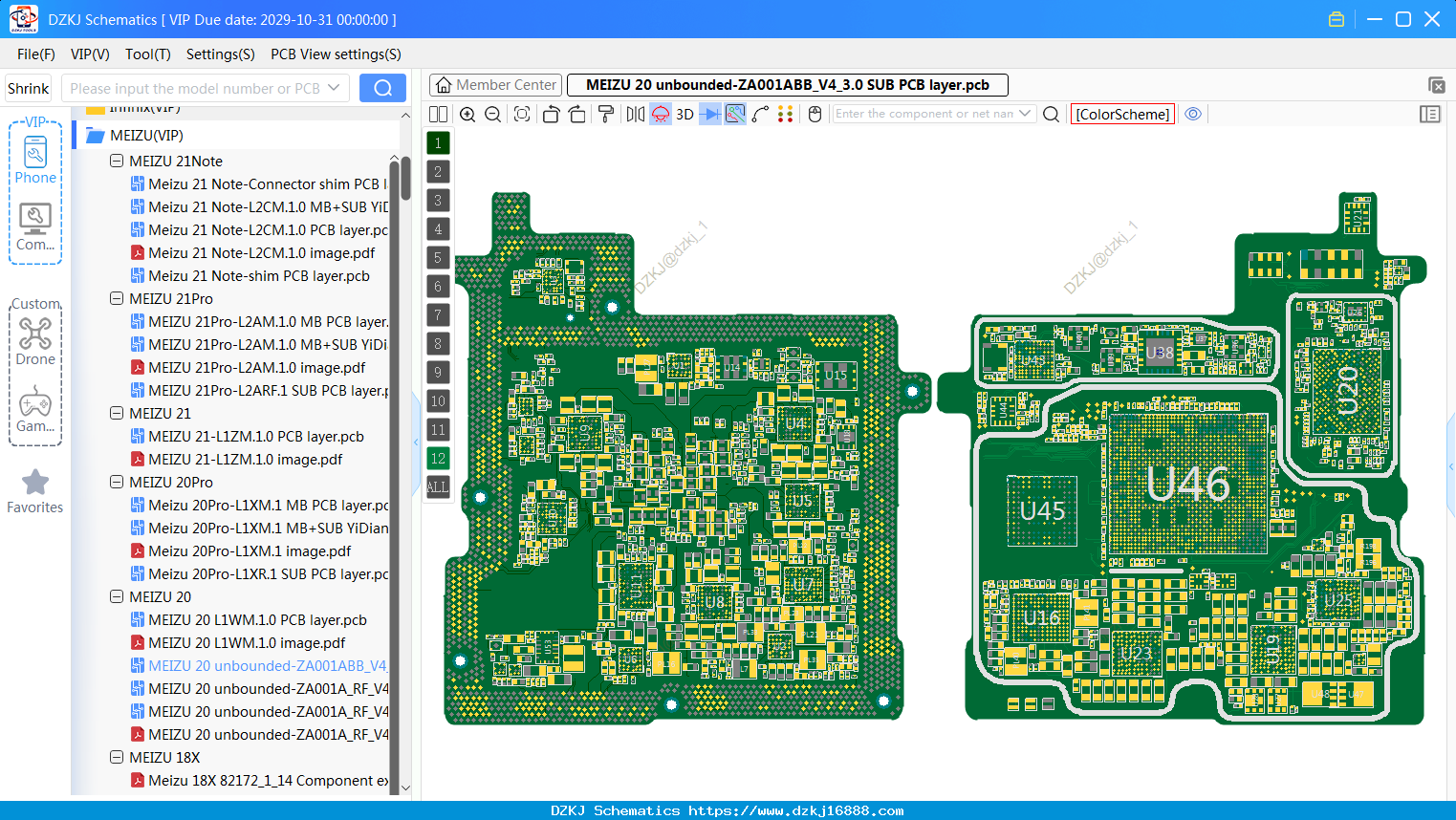This screenshot has width=1456, height=820.
Task: Show PCB layer 1
Action: (x=438, y=143)
